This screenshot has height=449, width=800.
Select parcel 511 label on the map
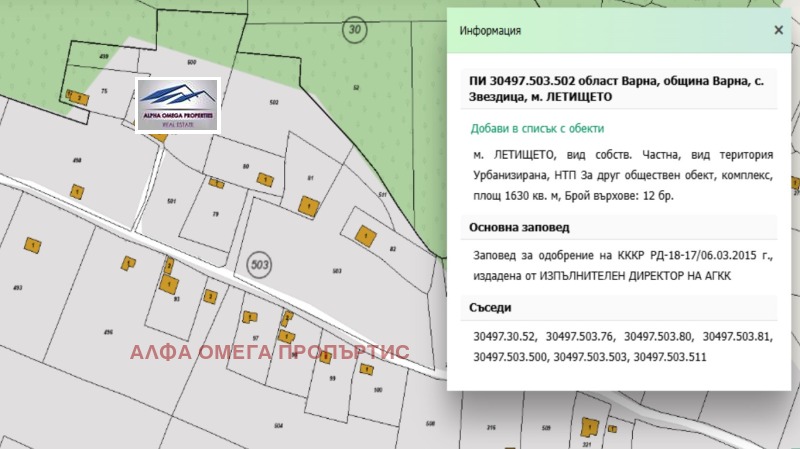pos(382,195)
